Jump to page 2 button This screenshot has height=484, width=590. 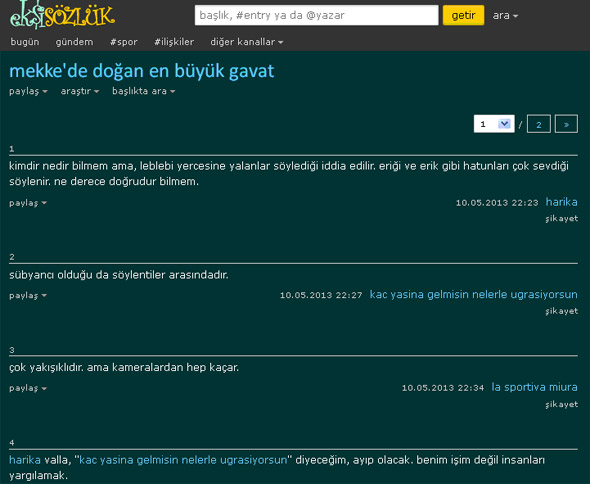click(x=538, y=124)
